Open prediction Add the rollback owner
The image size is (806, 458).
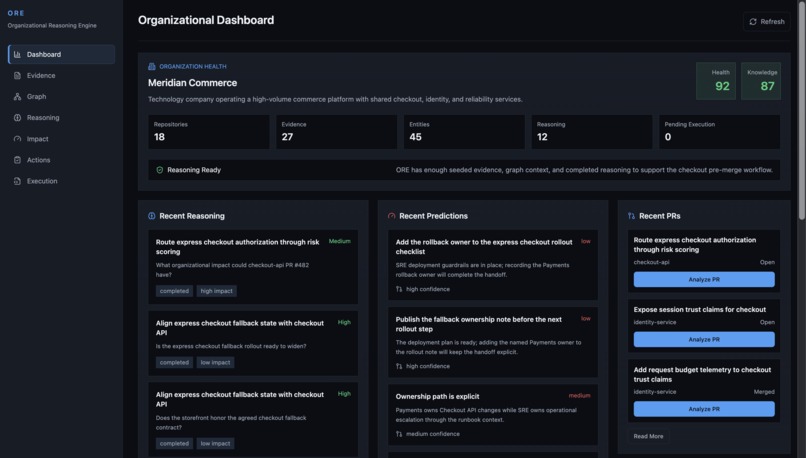tap(493, 265)
